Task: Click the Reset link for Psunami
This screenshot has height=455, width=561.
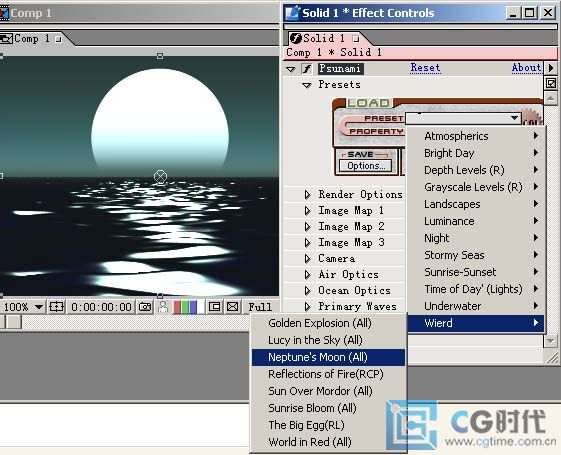Action: tap(425, 68)
